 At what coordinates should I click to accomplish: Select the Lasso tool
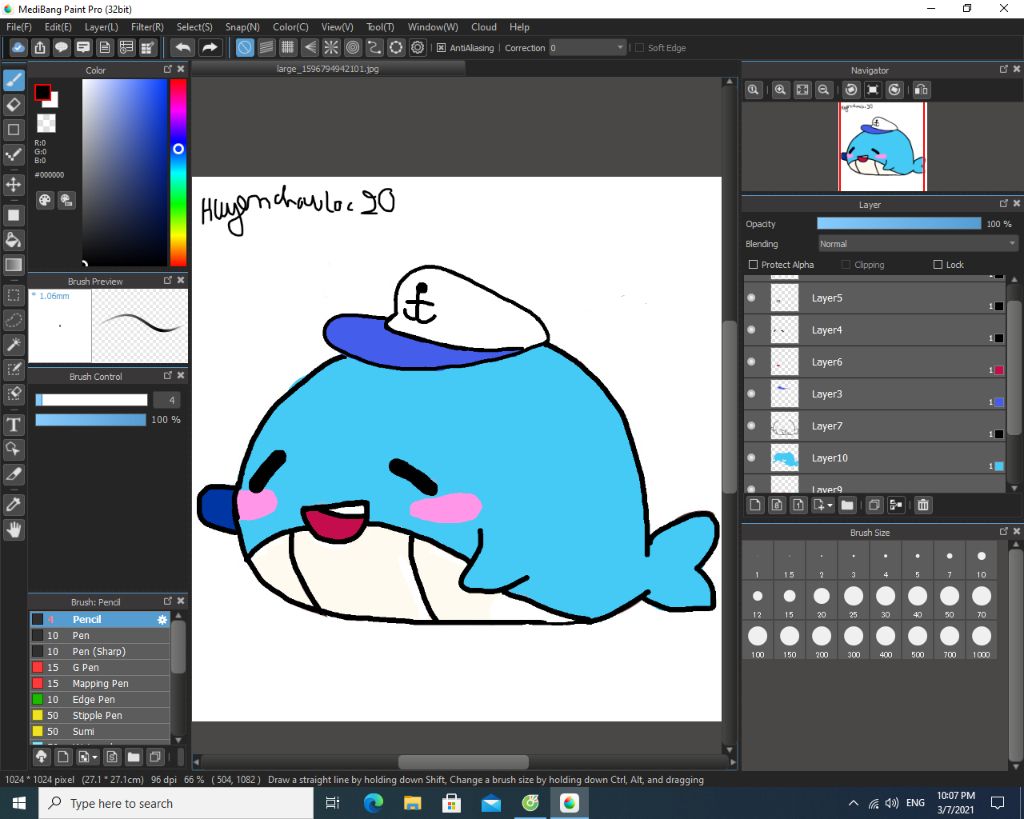(13, 320)
